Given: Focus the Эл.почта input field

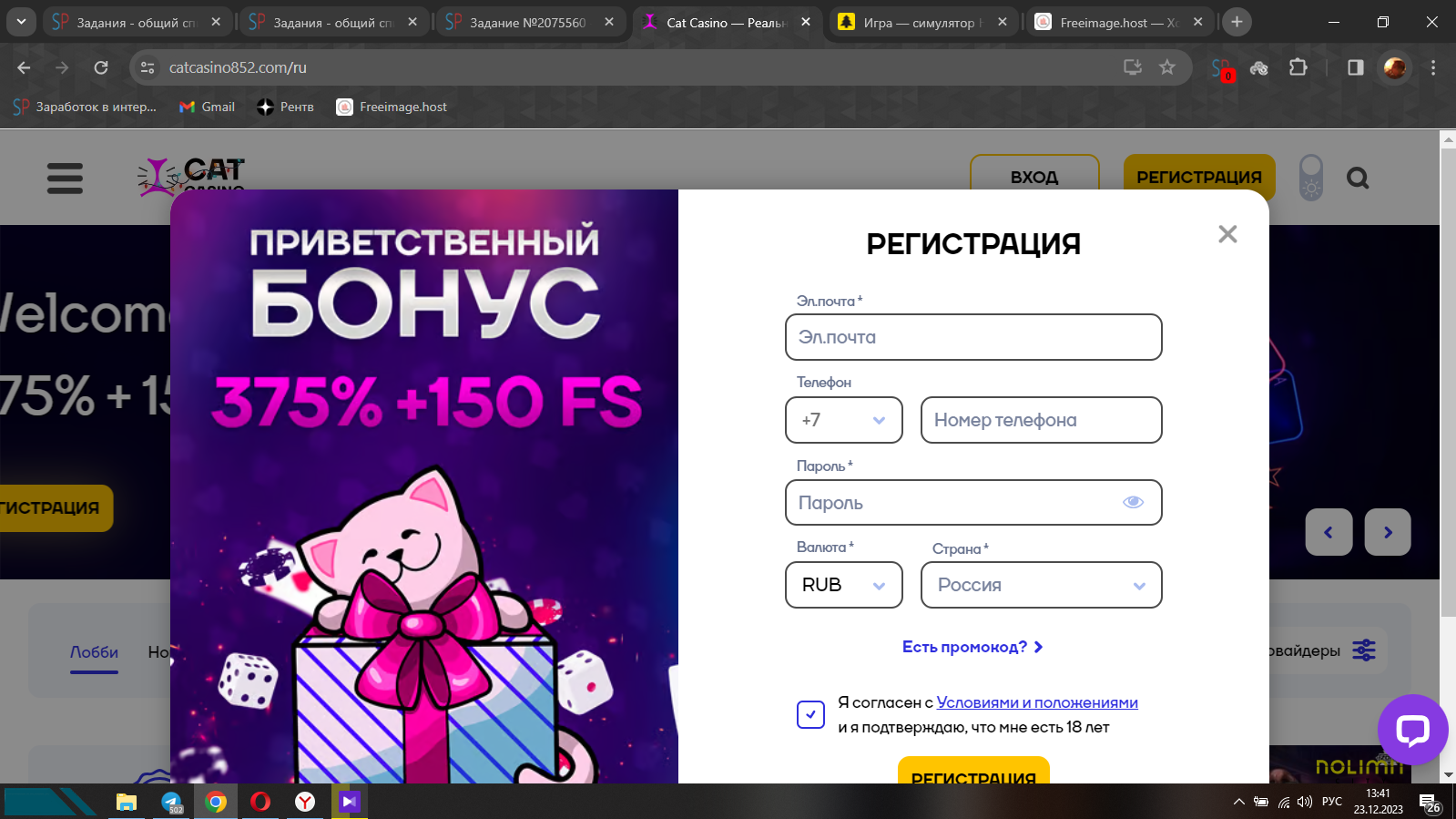Looking at the screenshot, I should (x=973, y=337).
